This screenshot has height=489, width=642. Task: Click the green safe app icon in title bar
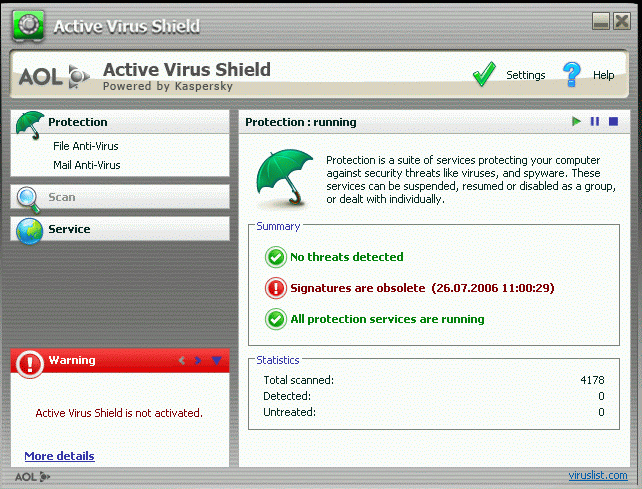point(28,25)
